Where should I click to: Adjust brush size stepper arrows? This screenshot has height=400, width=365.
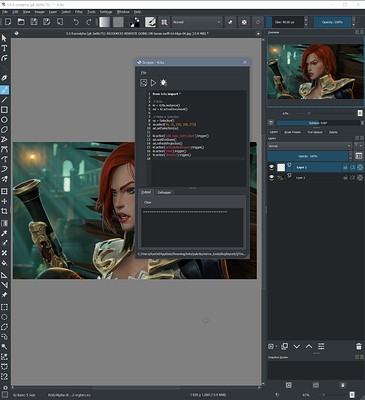(306, 22)
